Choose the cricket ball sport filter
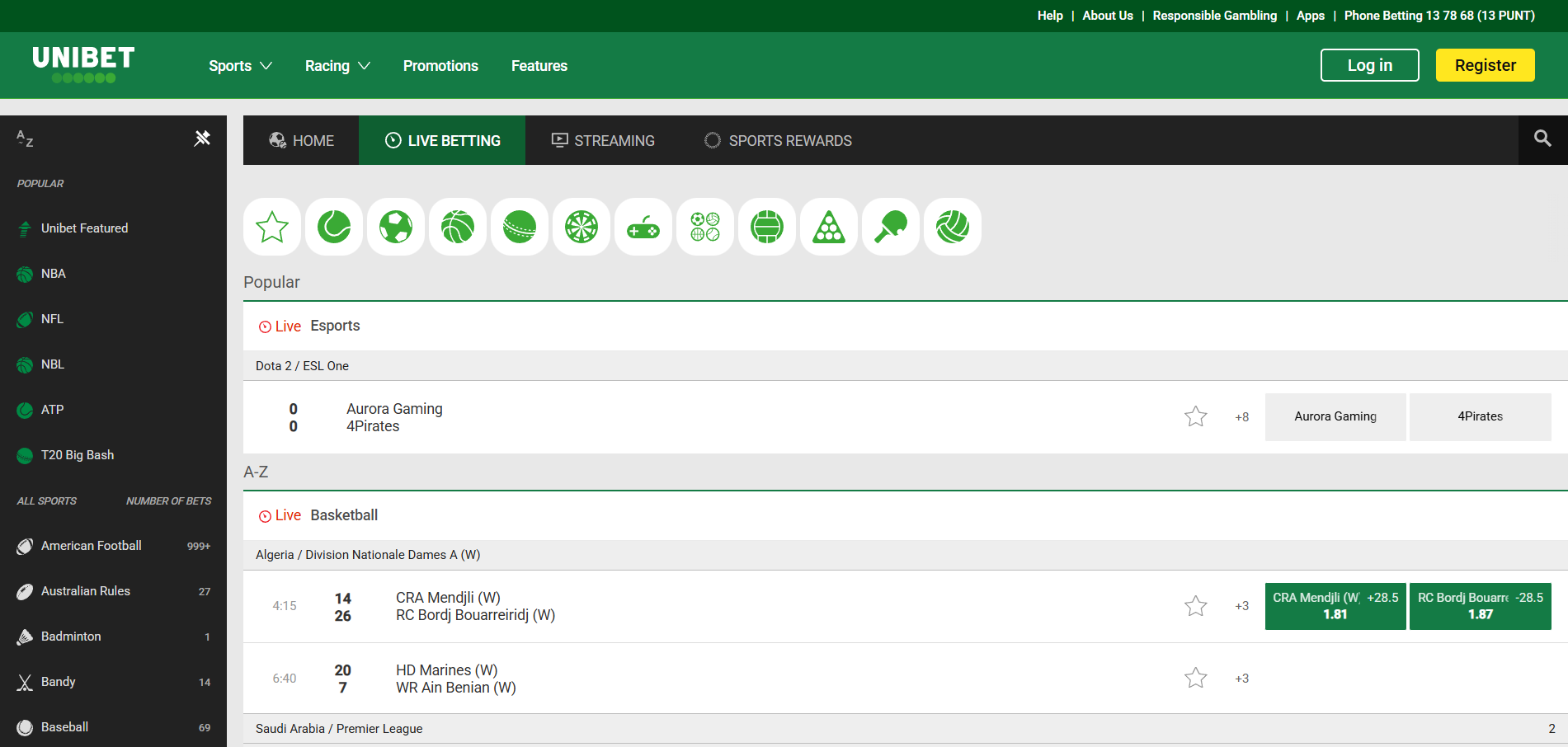The height and width of the screenshot is (747, 1568). 520,227
